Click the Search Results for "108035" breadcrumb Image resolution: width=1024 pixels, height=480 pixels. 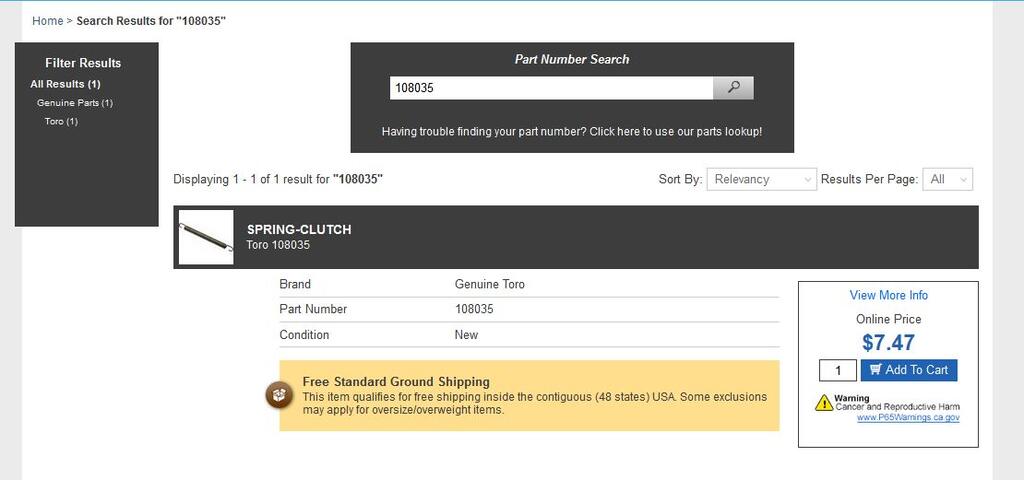151,21
